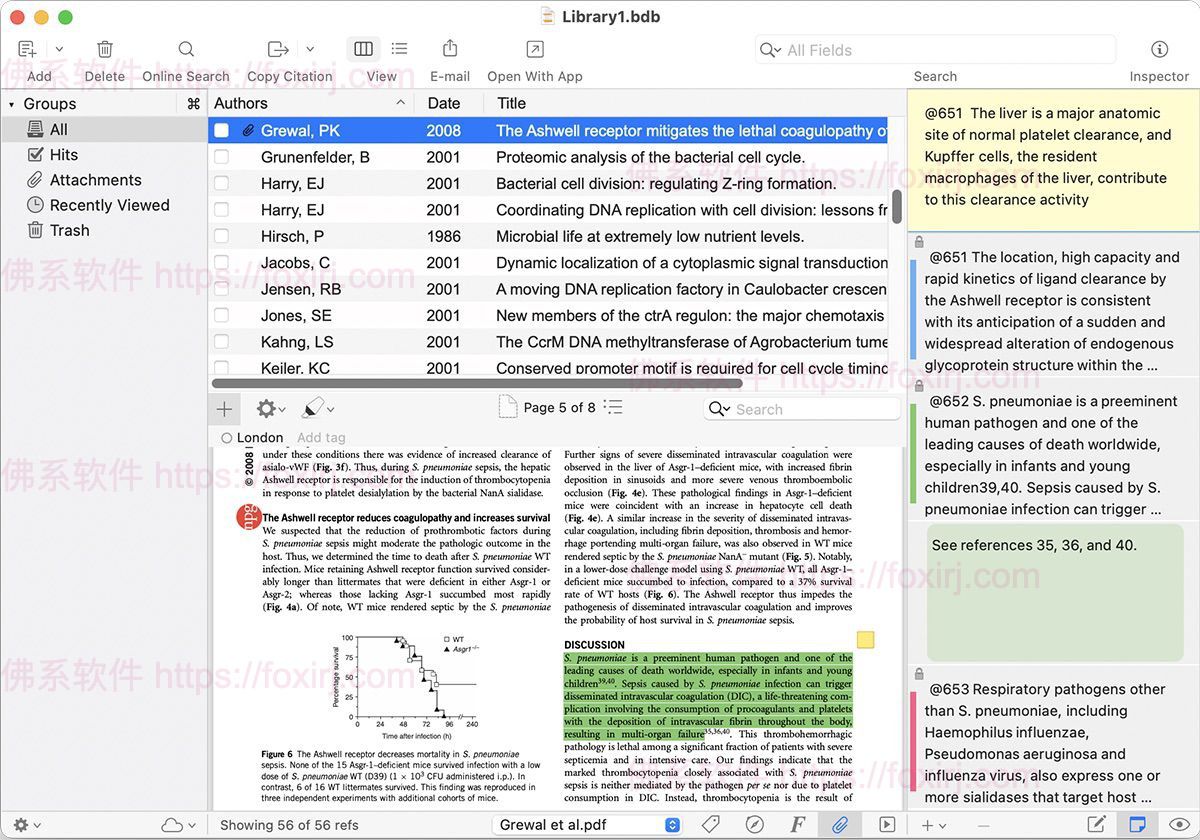Click the yellow sticky note in PDF

(x=865, y=640)
